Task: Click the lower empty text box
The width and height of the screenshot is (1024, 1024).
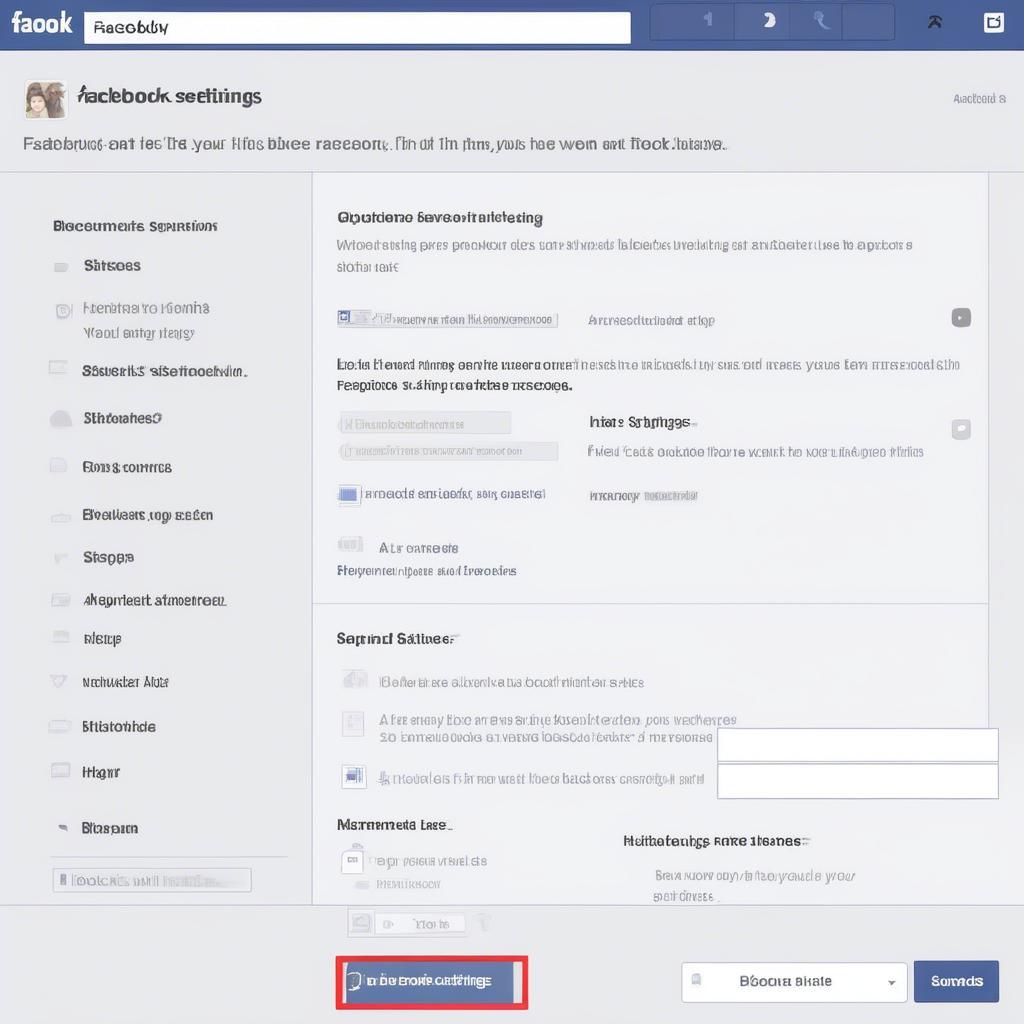Action: pyautogui.click(x=857, y=781)
